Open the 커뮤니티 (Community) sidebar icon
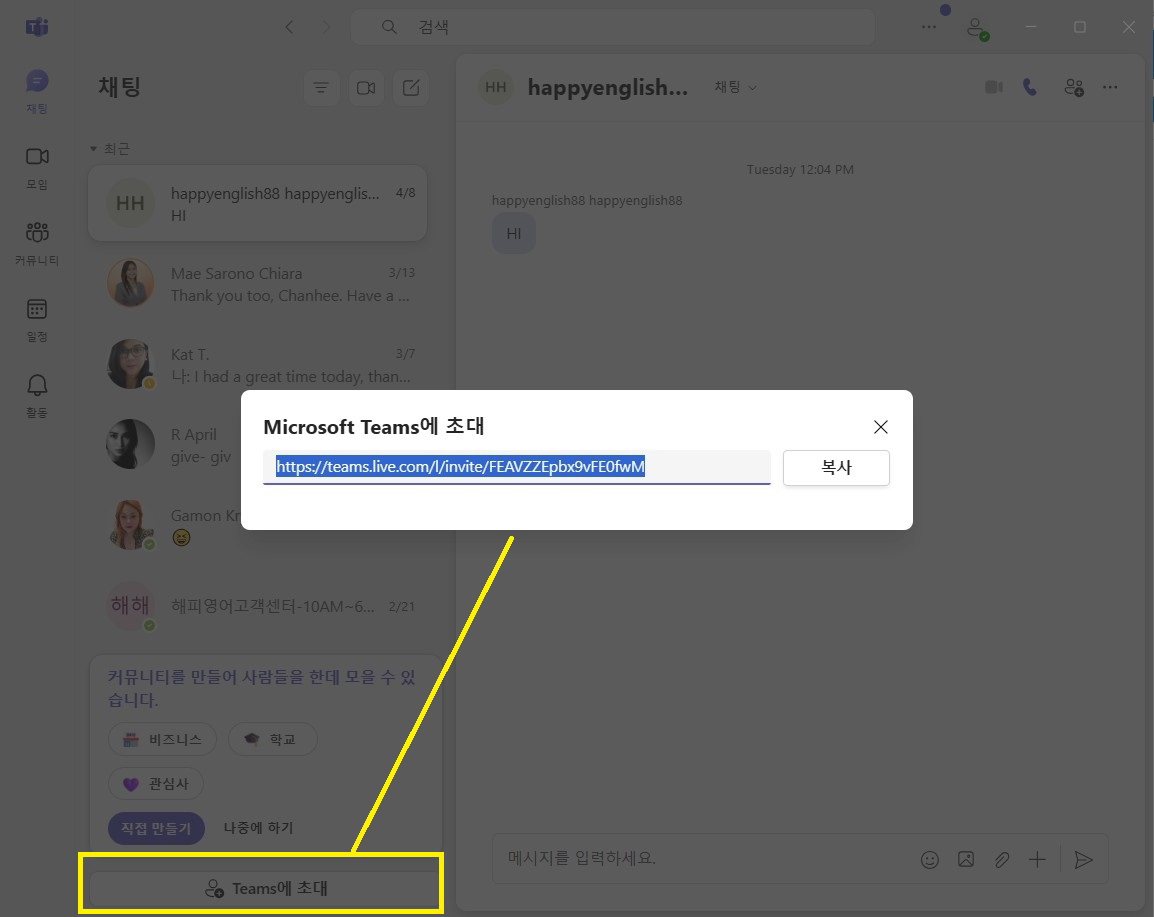The image size is (1154, 917). [37, 242]
